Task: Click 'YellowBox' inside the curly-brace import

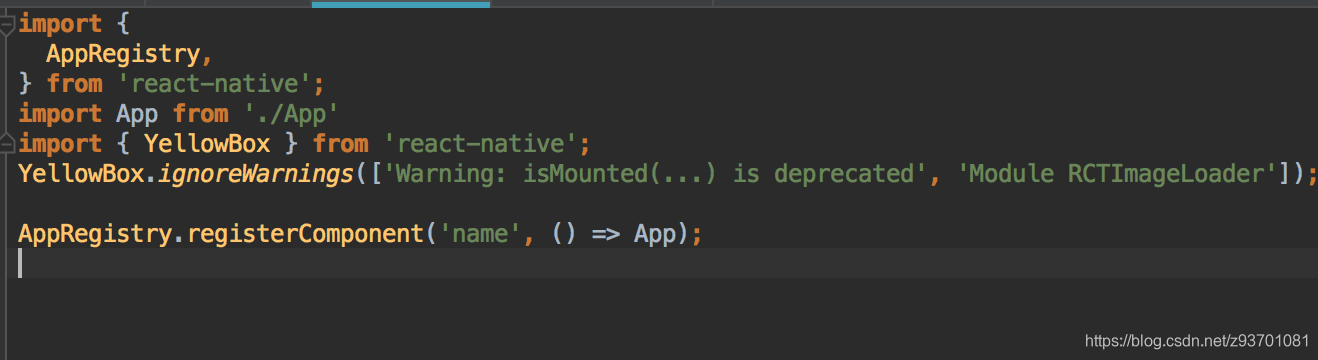Action: pos(206,143)
